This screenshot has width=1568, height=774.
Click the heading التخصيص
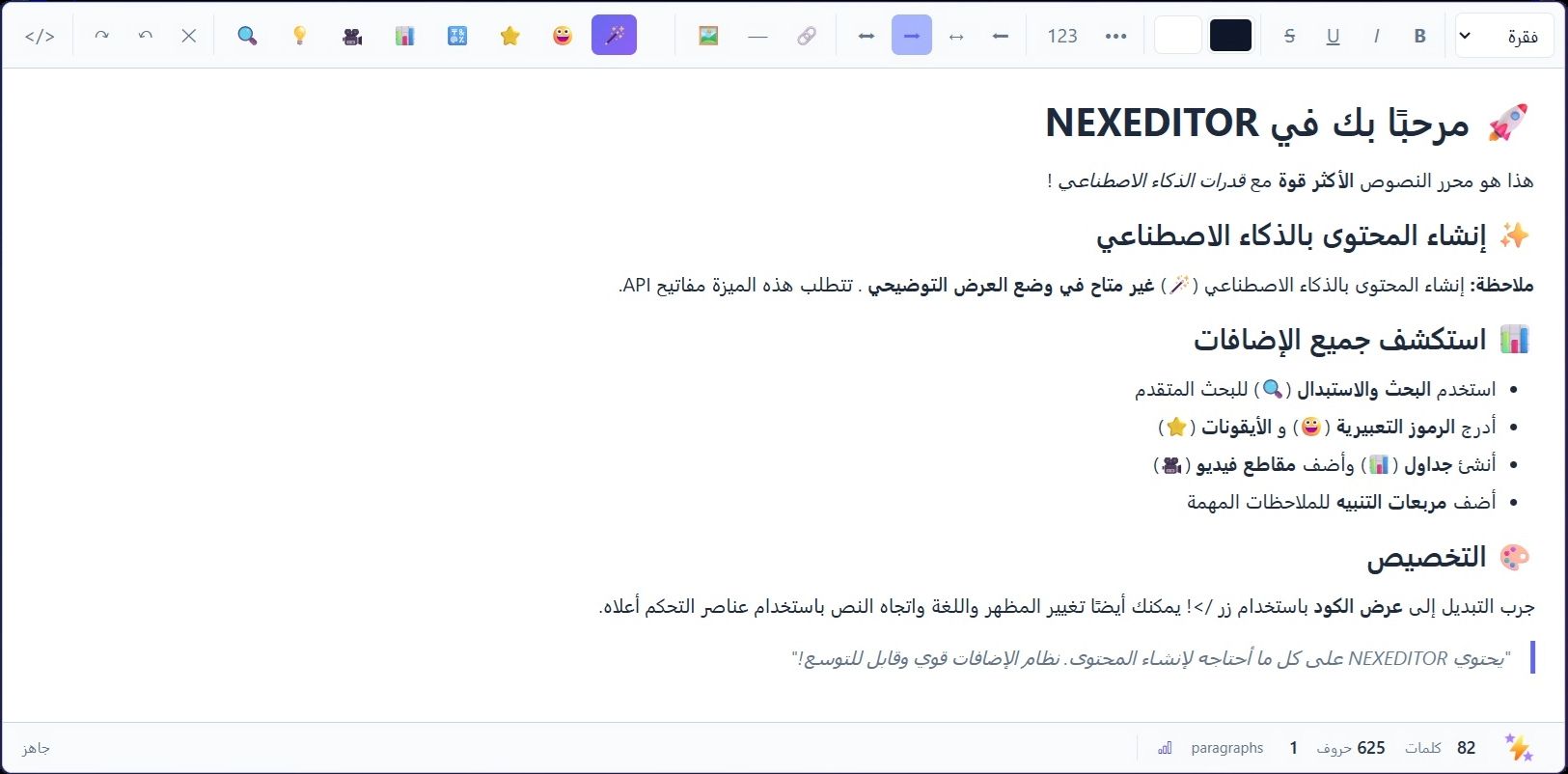[1448, 558]
